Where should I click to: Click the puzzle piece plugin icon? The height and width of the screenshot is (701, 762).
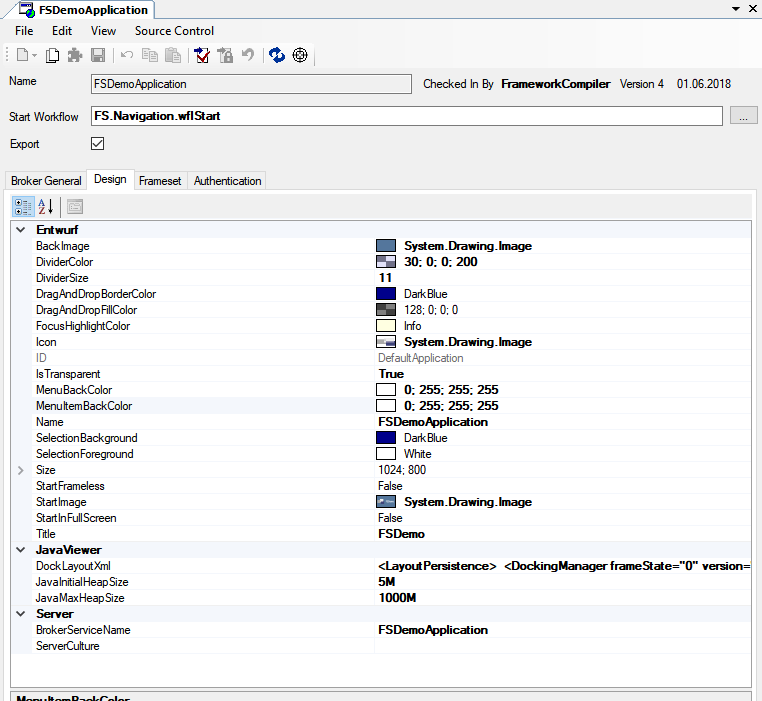click(75, 55)
